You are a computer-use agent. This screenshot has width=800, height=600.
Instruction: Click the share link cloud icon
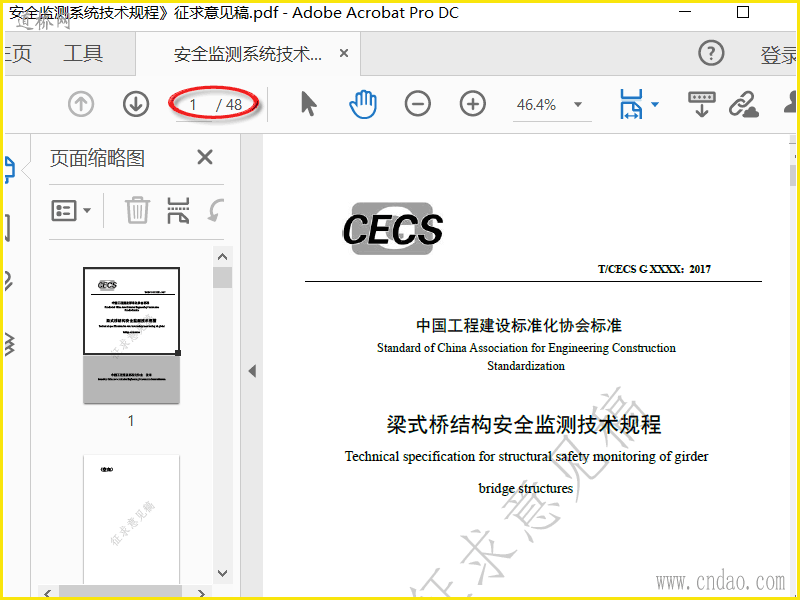tap(743, 104)
